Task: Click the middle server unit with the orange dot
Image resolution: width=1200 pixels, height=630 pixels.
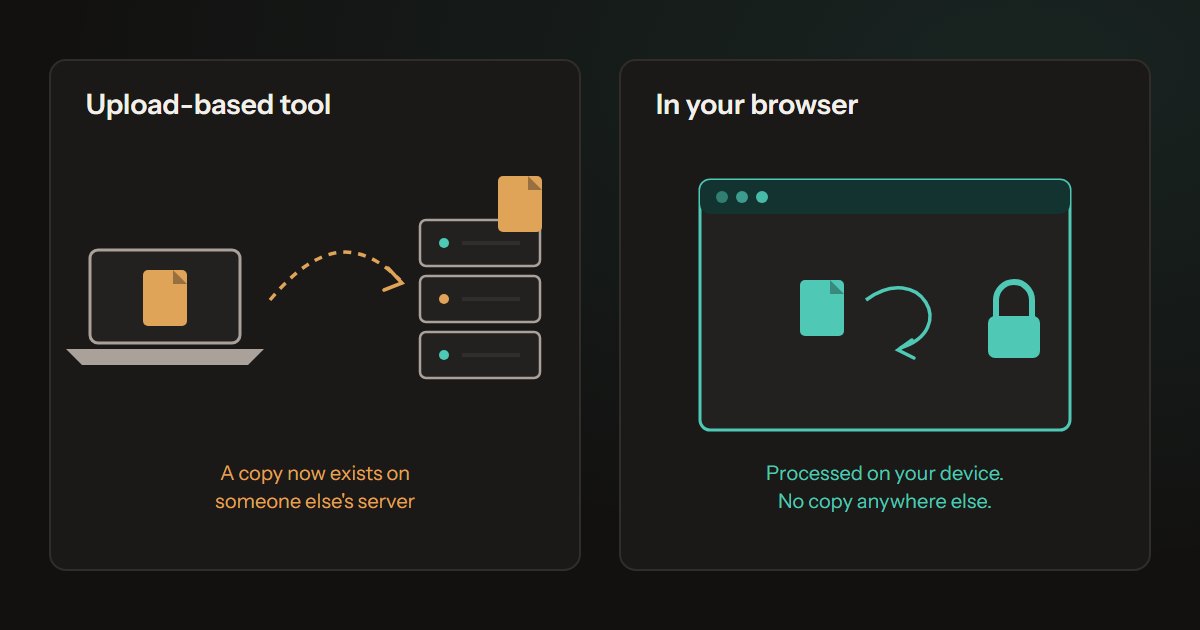Action: [480, 298]
